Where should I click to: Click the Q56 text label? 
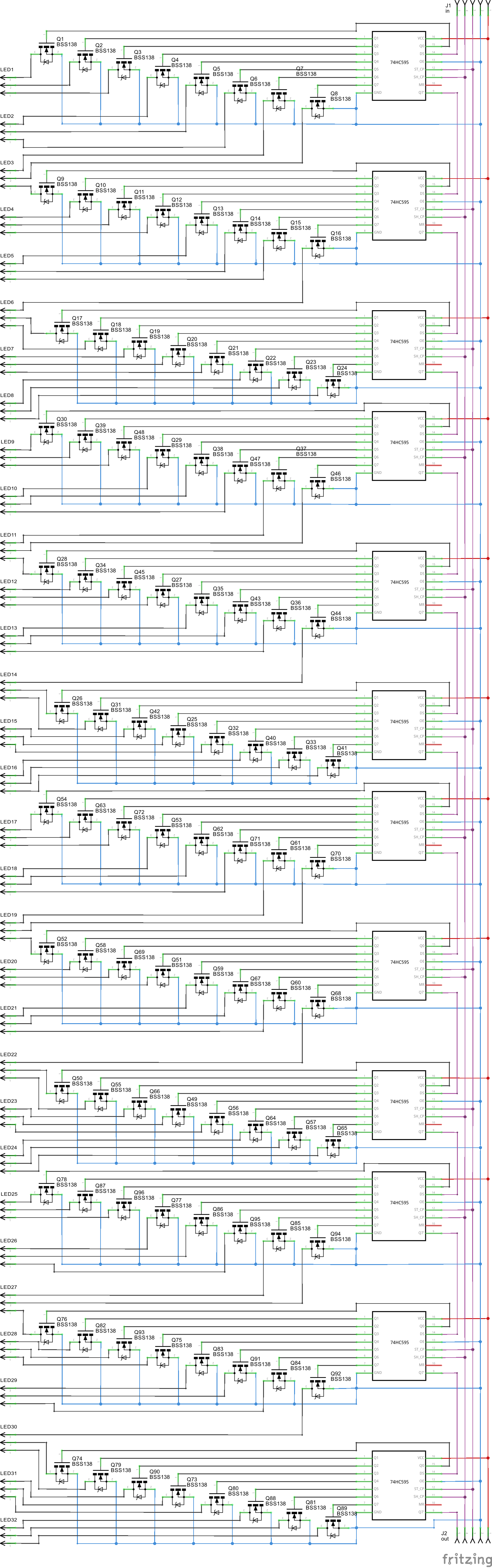click(234, 1108)
